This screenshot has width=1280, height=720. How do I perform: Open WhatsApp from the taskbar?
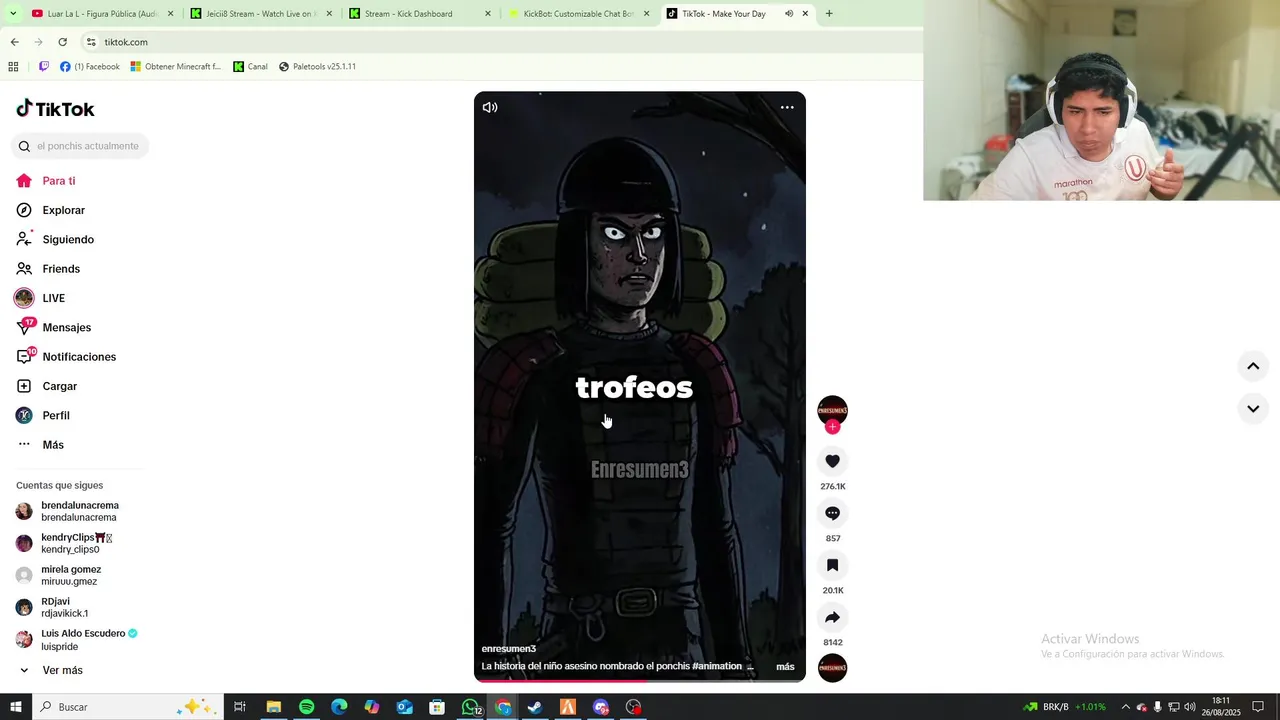point(470,707)
